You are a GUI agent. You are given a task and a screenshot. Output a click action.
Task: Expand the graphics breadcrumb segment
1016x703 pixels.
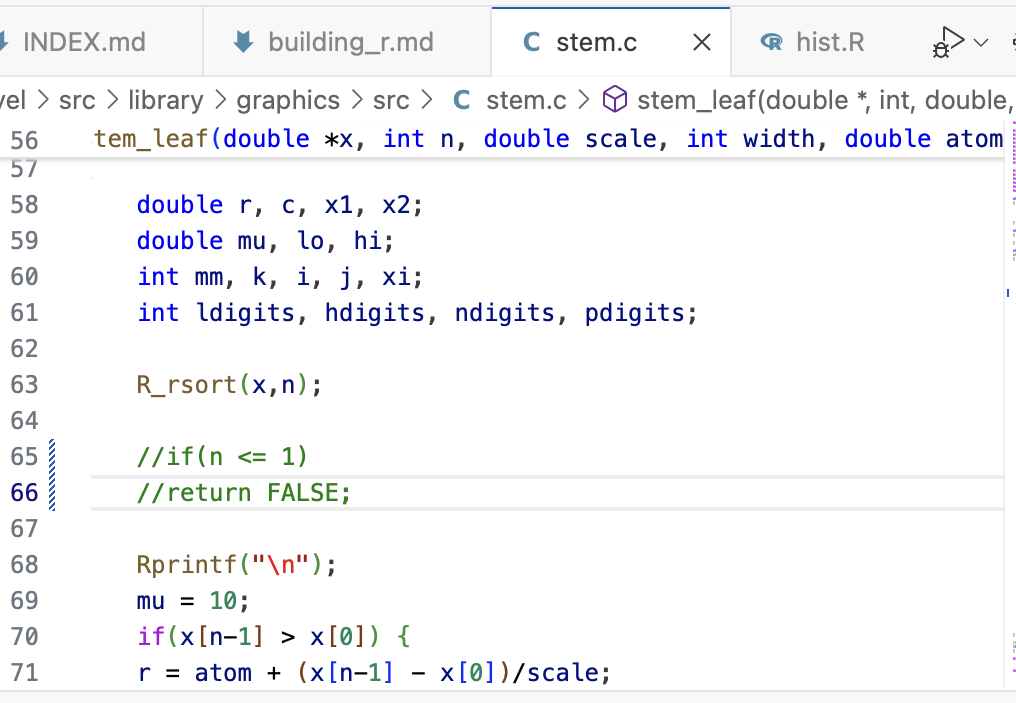288,100
